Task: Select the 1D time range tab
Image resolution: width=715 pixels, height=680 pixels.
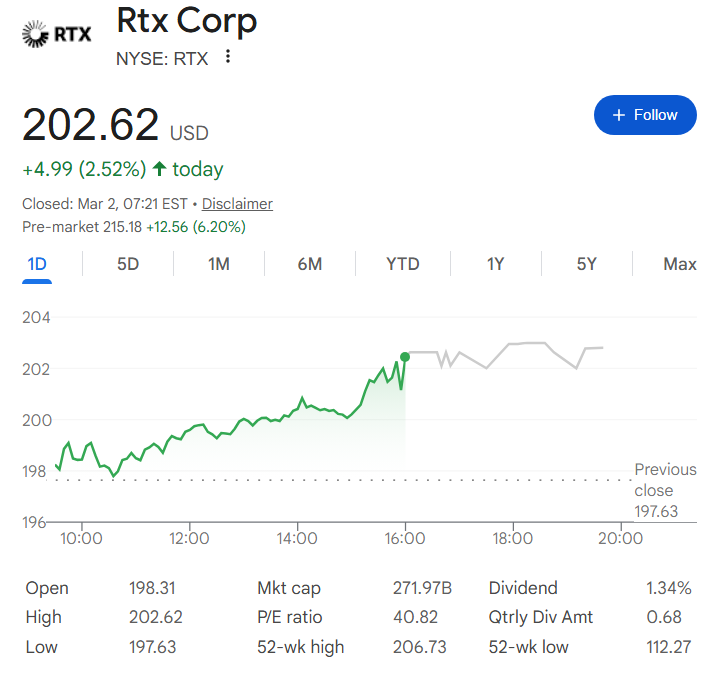Action: [x=37, y=264]
